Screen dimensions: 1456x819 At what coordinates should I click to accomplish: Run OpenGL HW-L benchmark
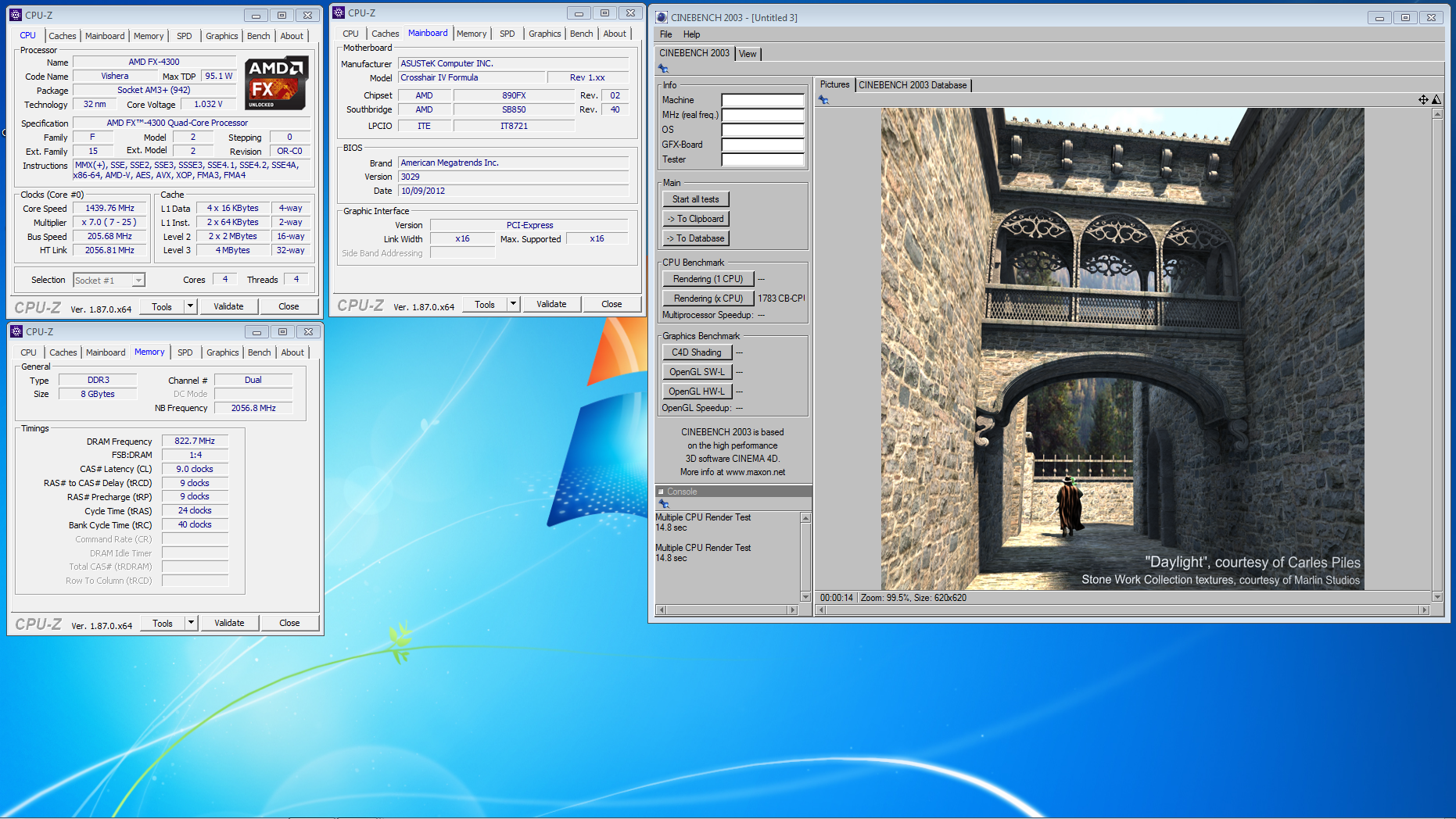tap(697, 392)
